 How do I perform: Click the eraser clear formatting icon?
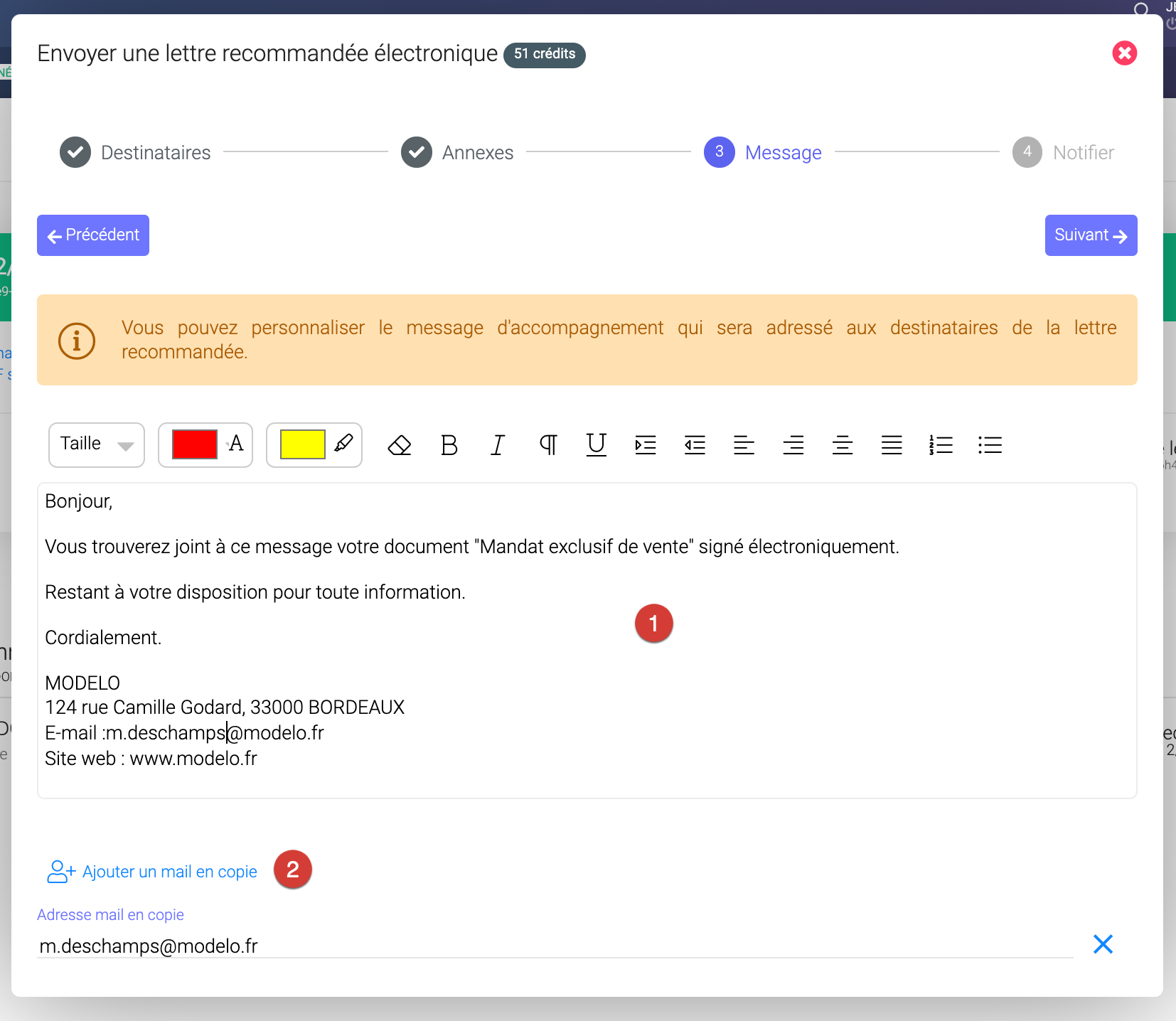pyautogui.click(x=400, y=445)
